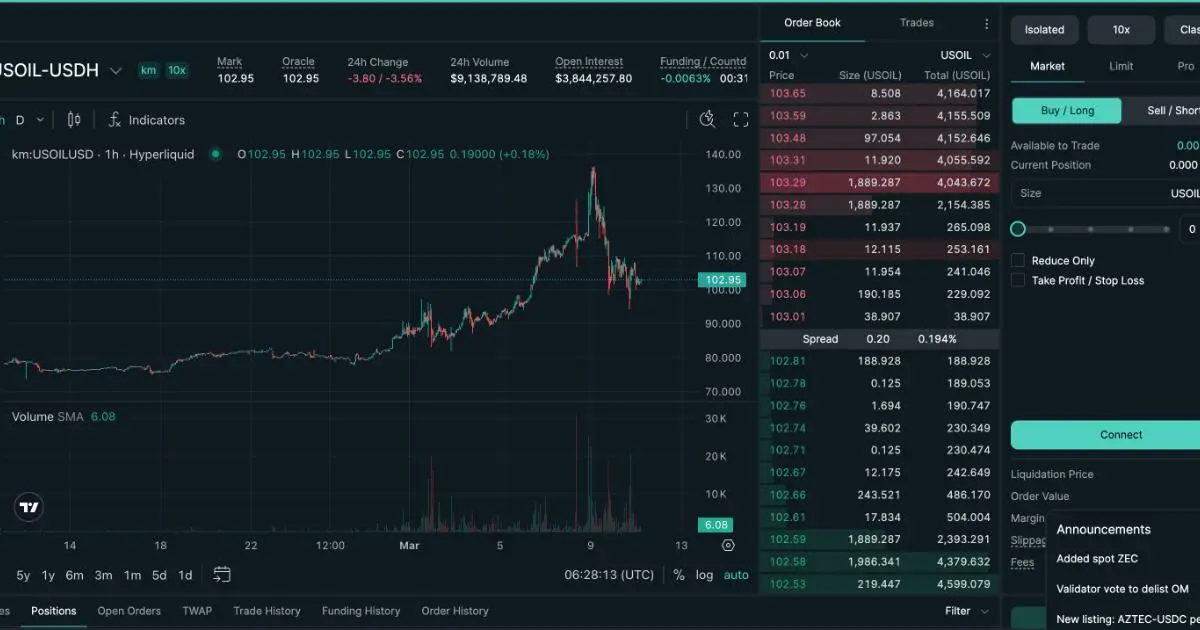Switch to the Trades tab
1200x630 pixels.
[916, 23]
